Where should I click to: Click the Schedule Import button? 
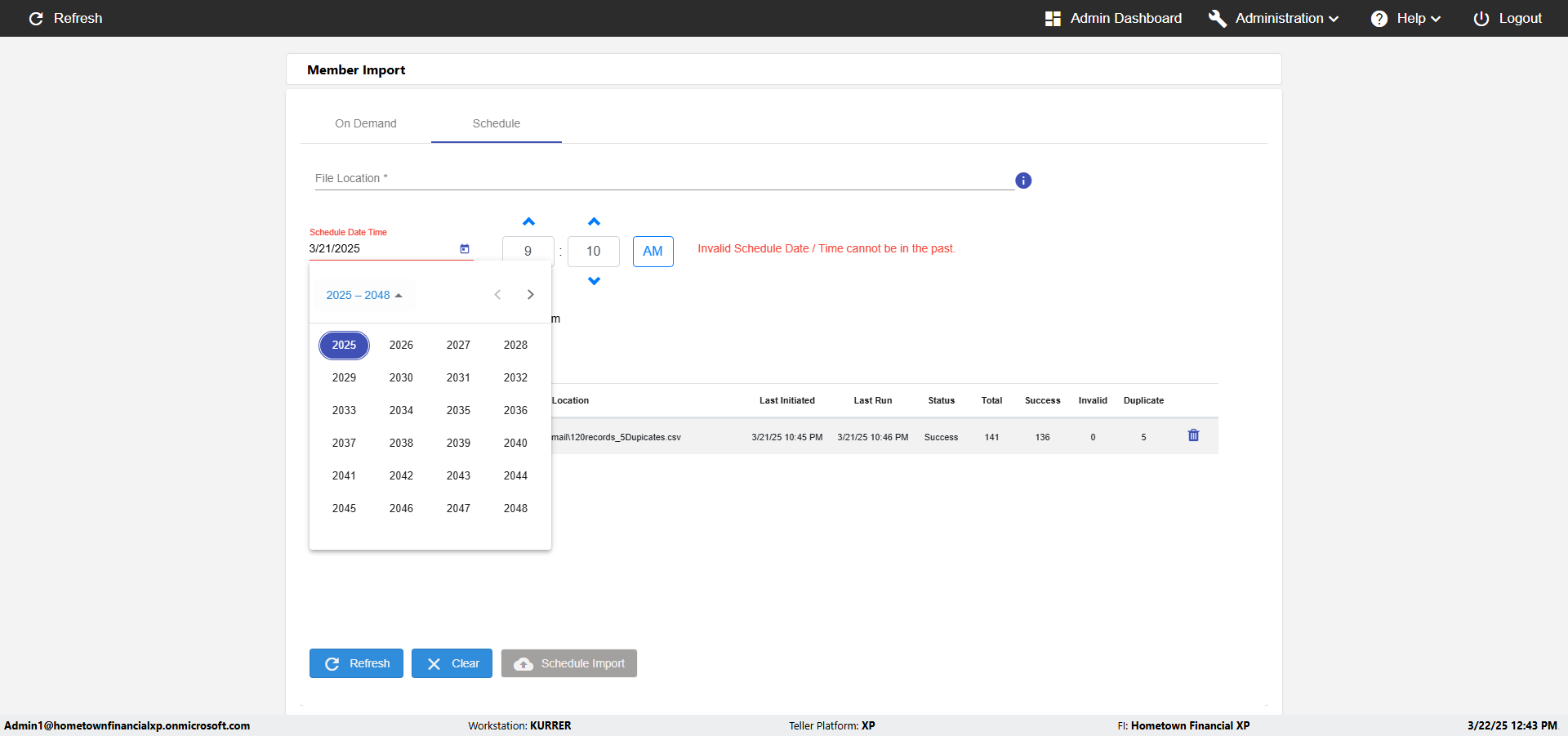click(x=569, y=663)
